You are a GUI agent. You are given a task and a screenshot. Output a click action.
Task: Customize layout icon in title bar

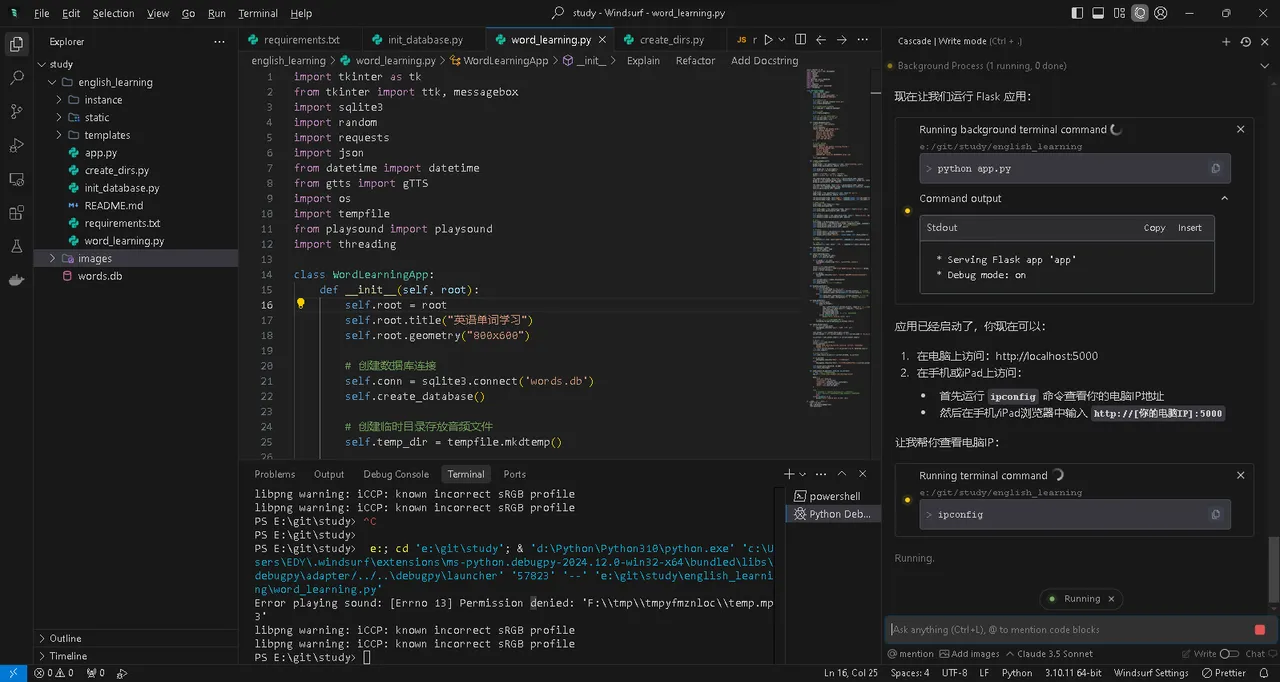1119,13
